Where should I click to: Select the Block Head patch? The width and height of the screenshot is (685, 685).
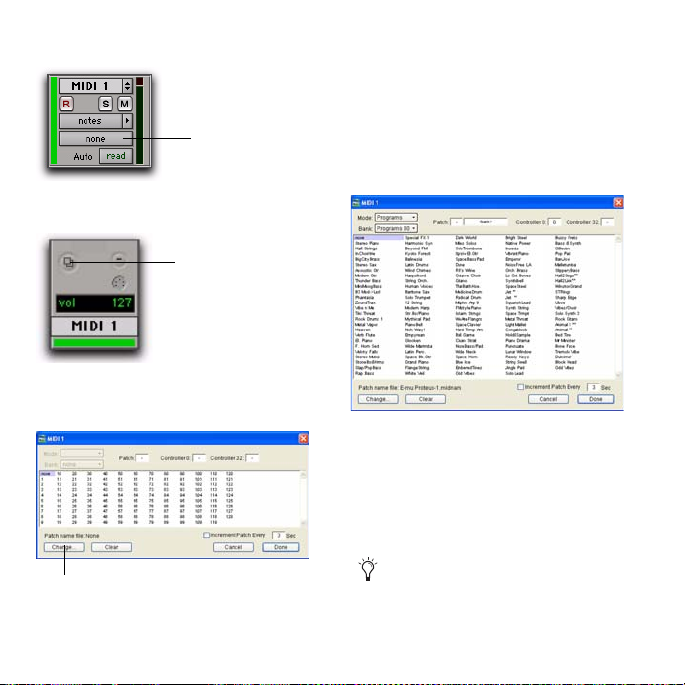(566, 362)
